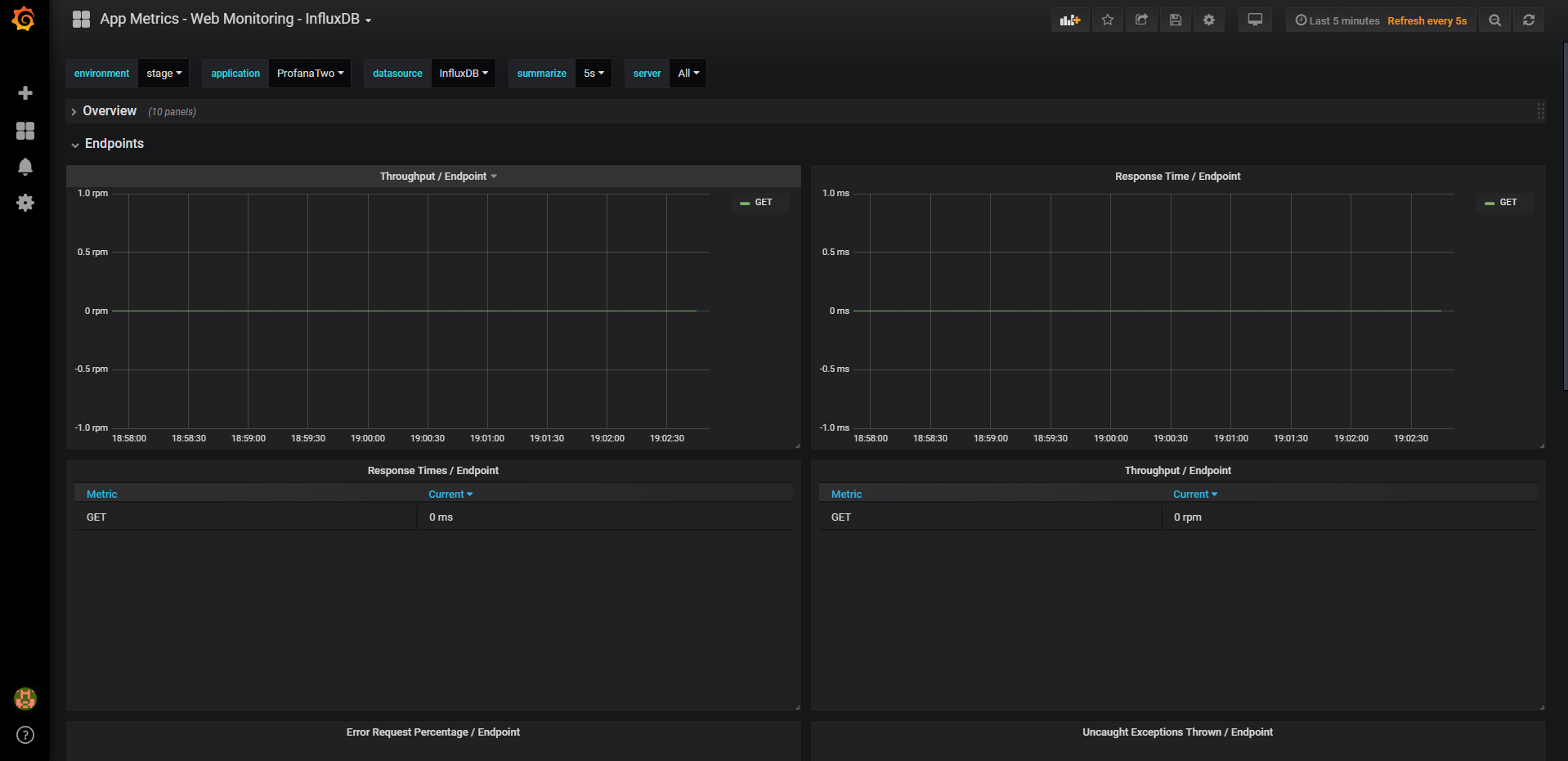Image resolution: width=1568 pixels, height=761 pixels.
Task: Expand the Overview row
Action: coord(110,111)
